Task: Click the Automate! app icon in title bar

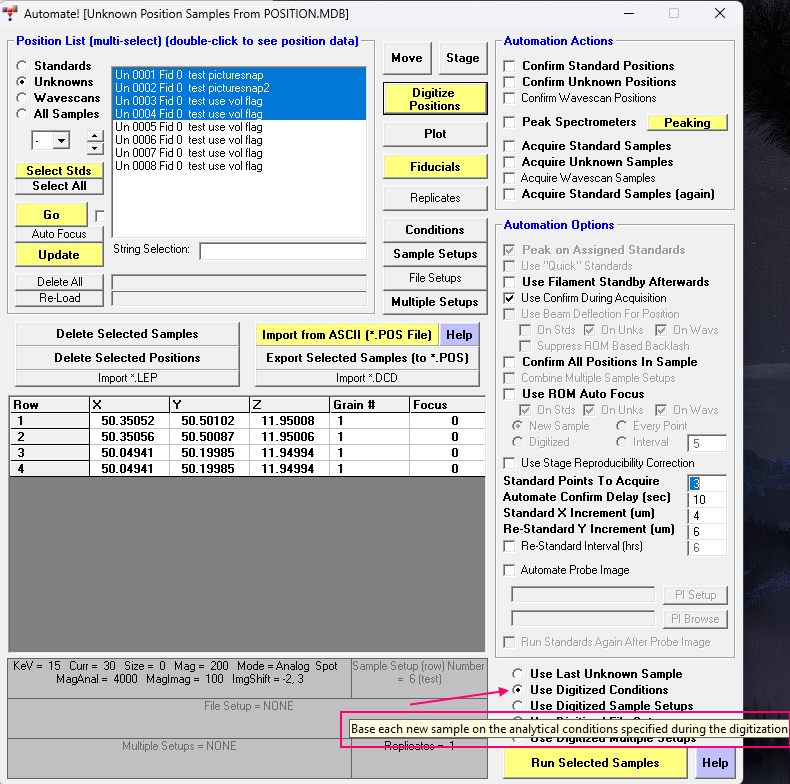Action: (14, 14)
